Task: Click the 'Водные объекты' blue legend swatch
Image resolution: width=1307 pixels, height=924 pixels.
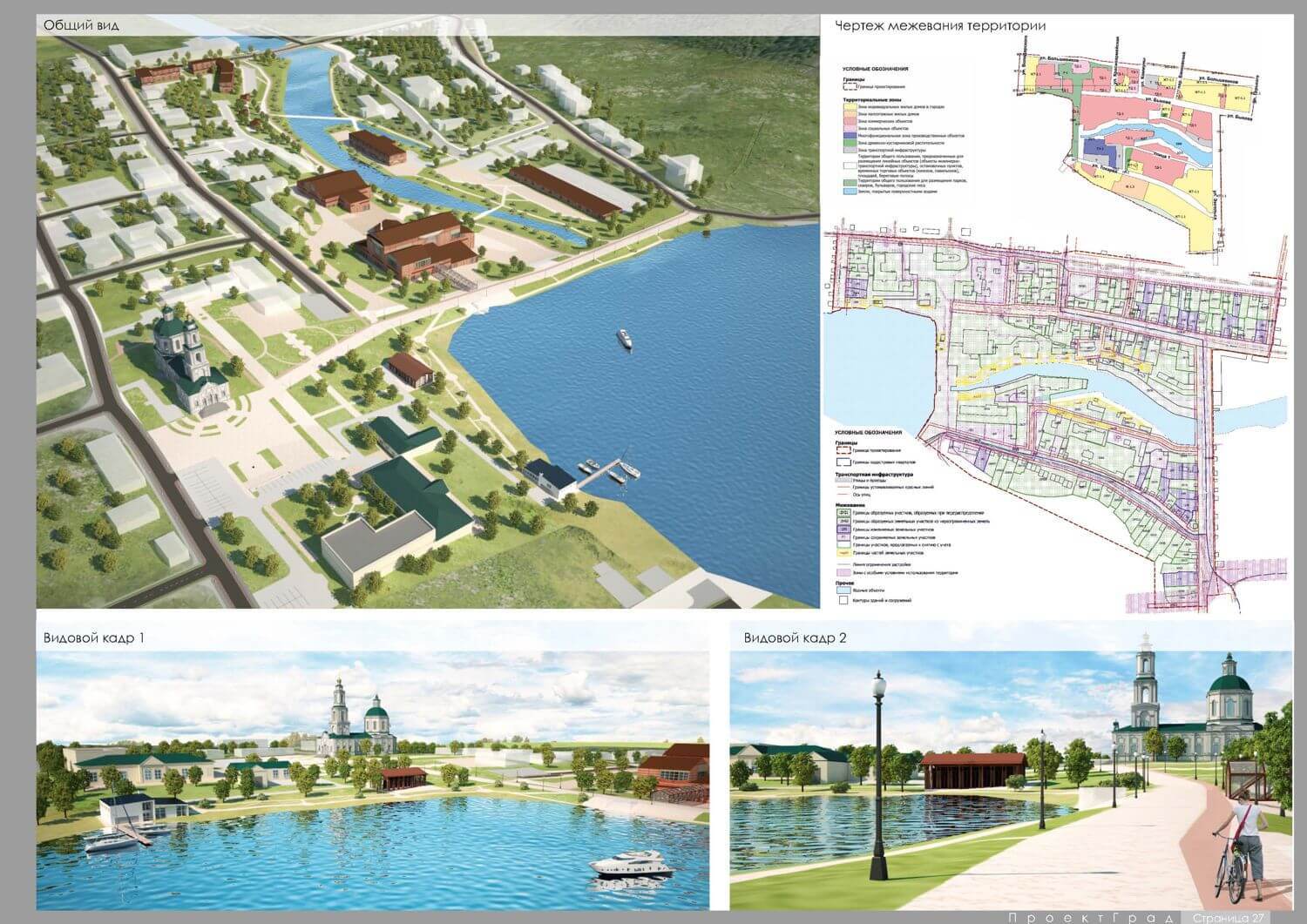Action: click(x=843, y=590)
